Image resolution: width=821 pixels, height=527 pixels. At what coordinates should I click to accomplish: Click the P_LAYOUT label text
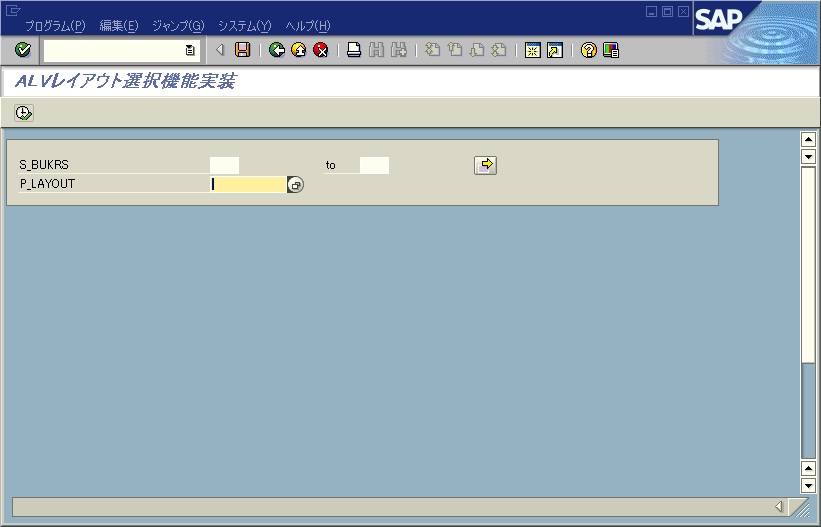pyautogui.click(x=47, y=184)
